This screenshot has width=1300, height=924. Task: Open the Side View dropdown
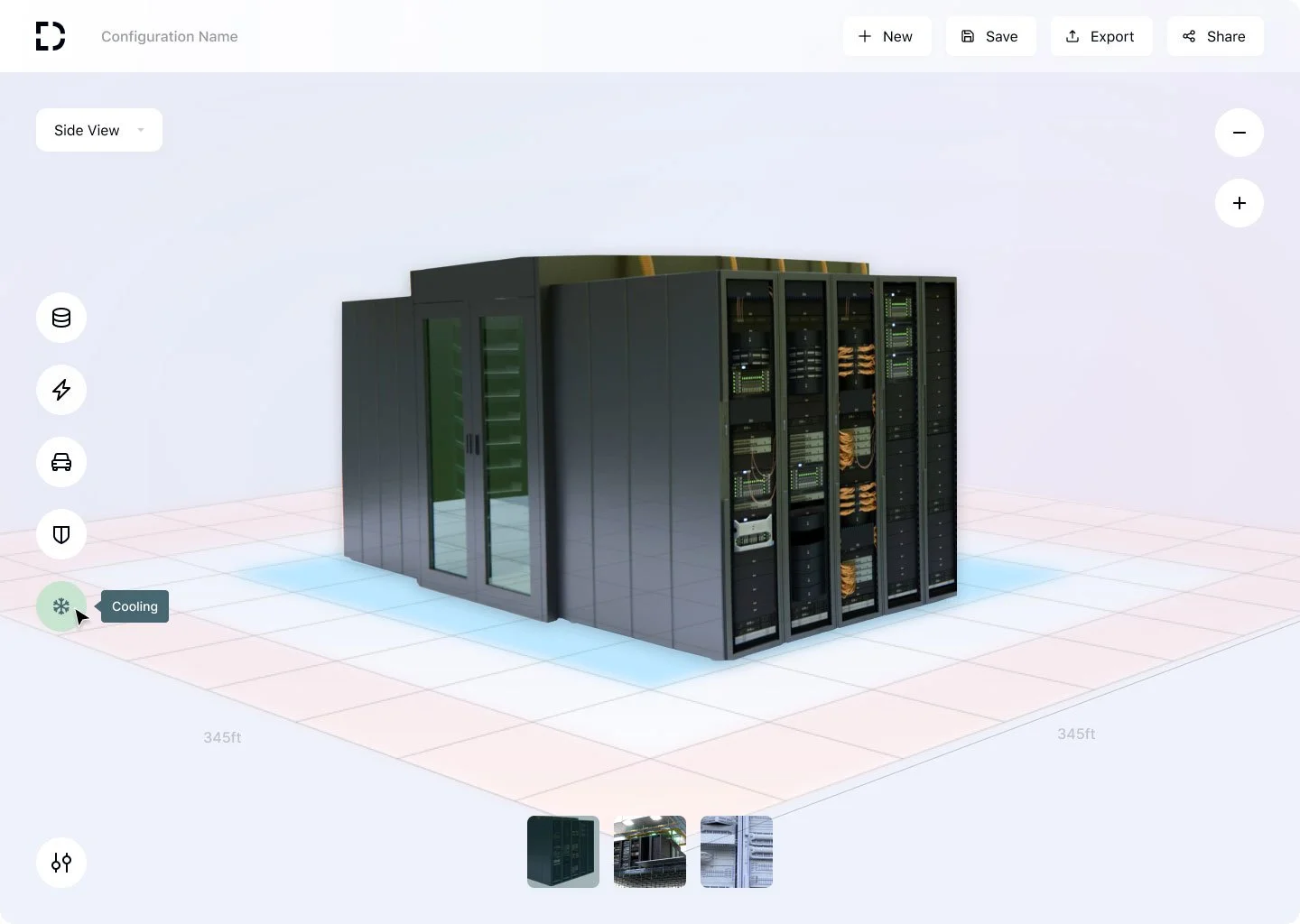(99, 130)
